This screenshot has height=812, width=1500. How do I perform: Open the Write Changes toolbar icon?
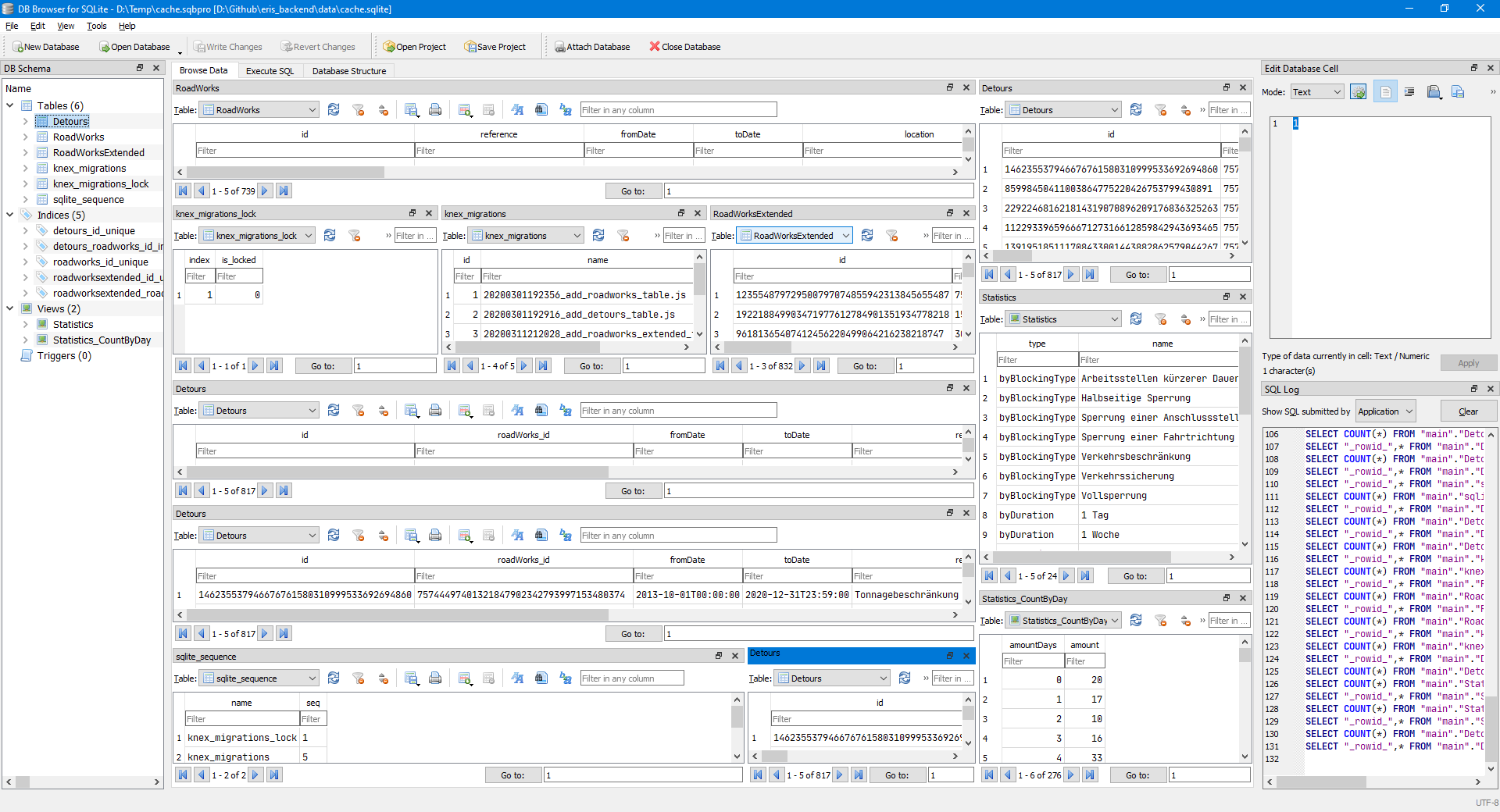(x=228, y=46)
